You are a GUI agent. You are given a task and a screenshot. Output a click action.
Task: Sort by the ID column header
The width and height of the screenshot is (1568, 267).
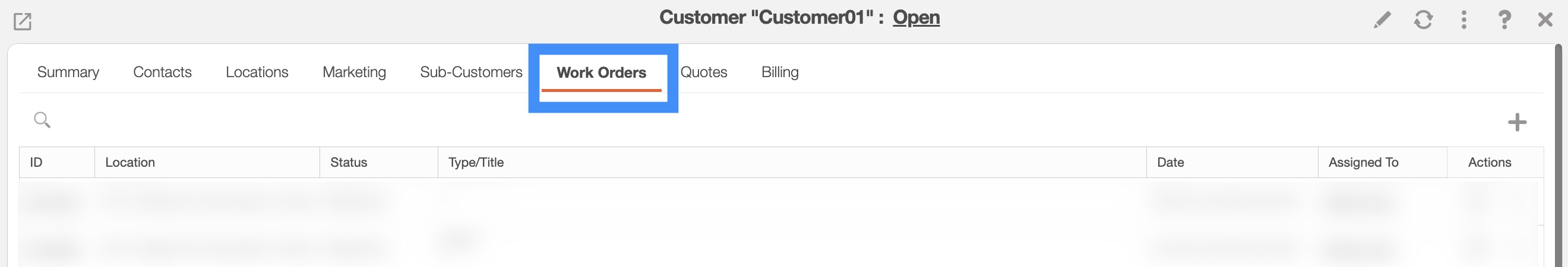click(36, 163)
